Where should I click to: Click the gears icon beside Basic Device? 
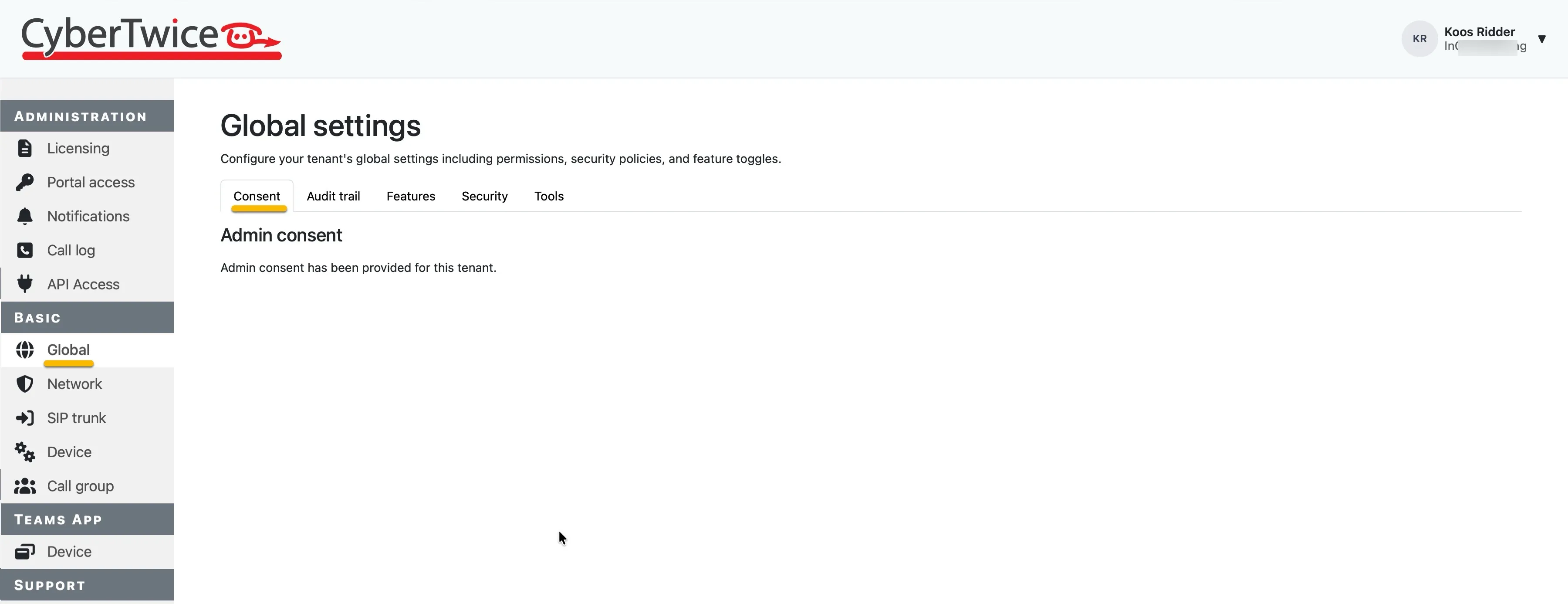pyautogui.click(x=25, y=452)
